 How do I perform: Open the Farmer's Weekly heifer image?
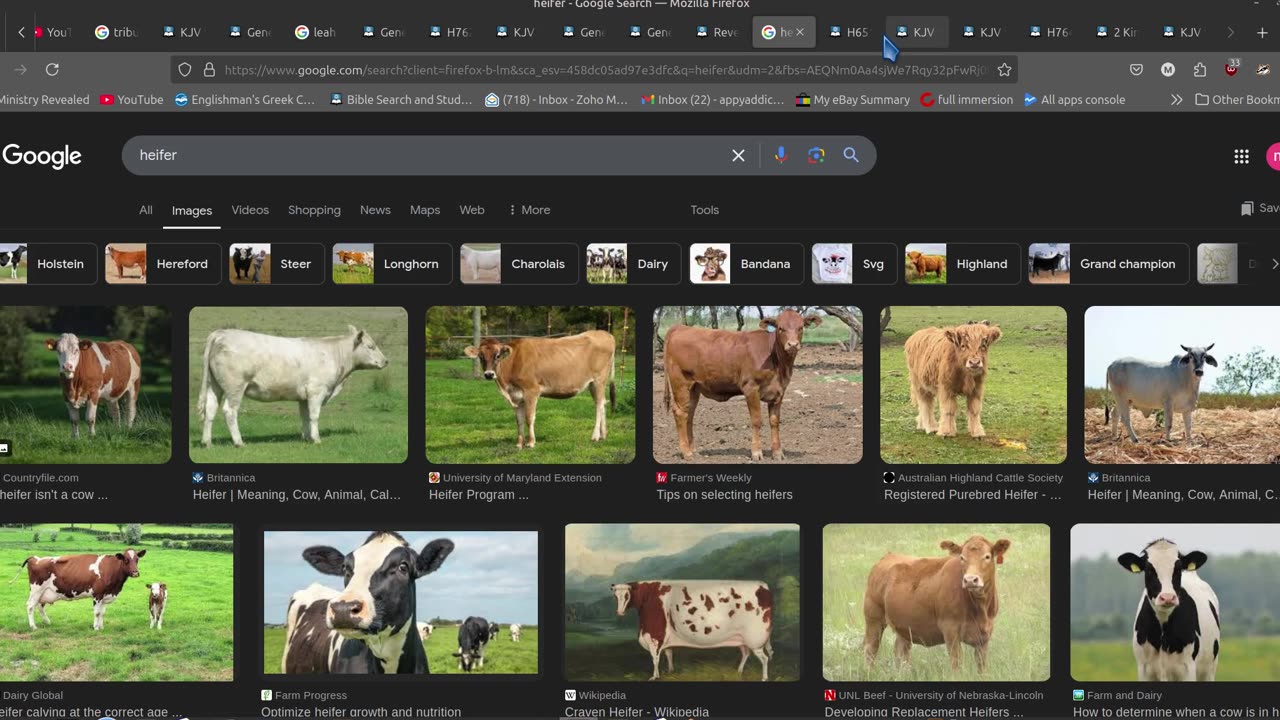point(758,385)
